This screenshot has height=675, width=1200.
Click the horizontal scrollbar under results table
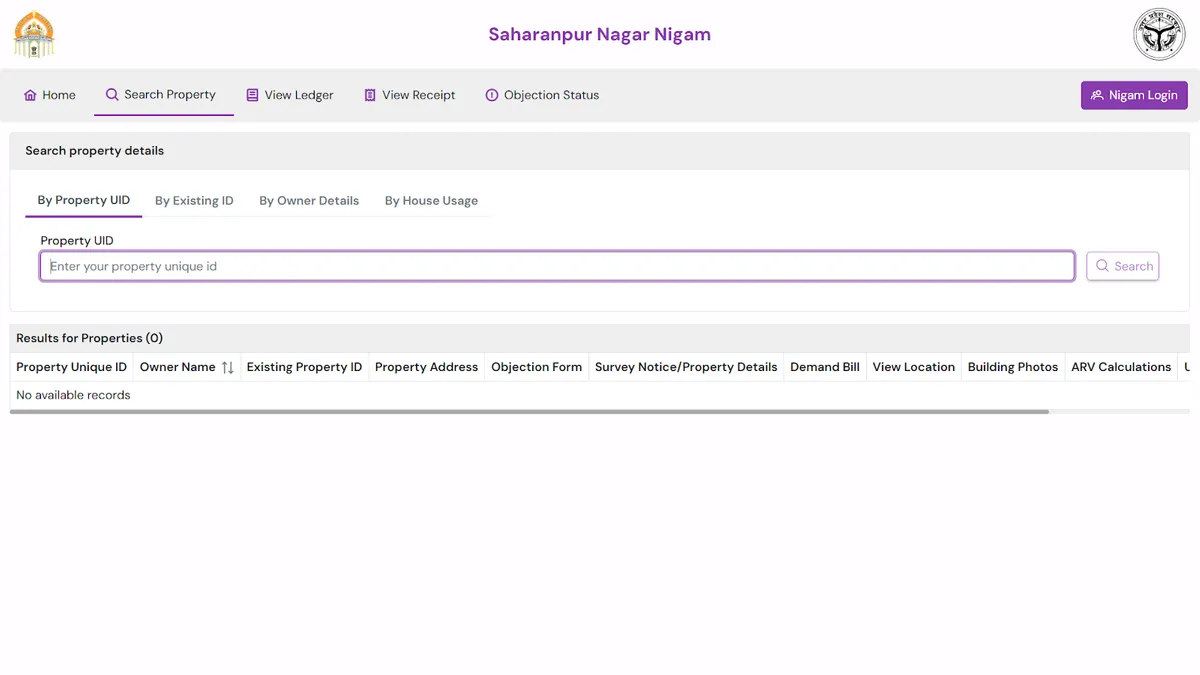tap(529, 411)
